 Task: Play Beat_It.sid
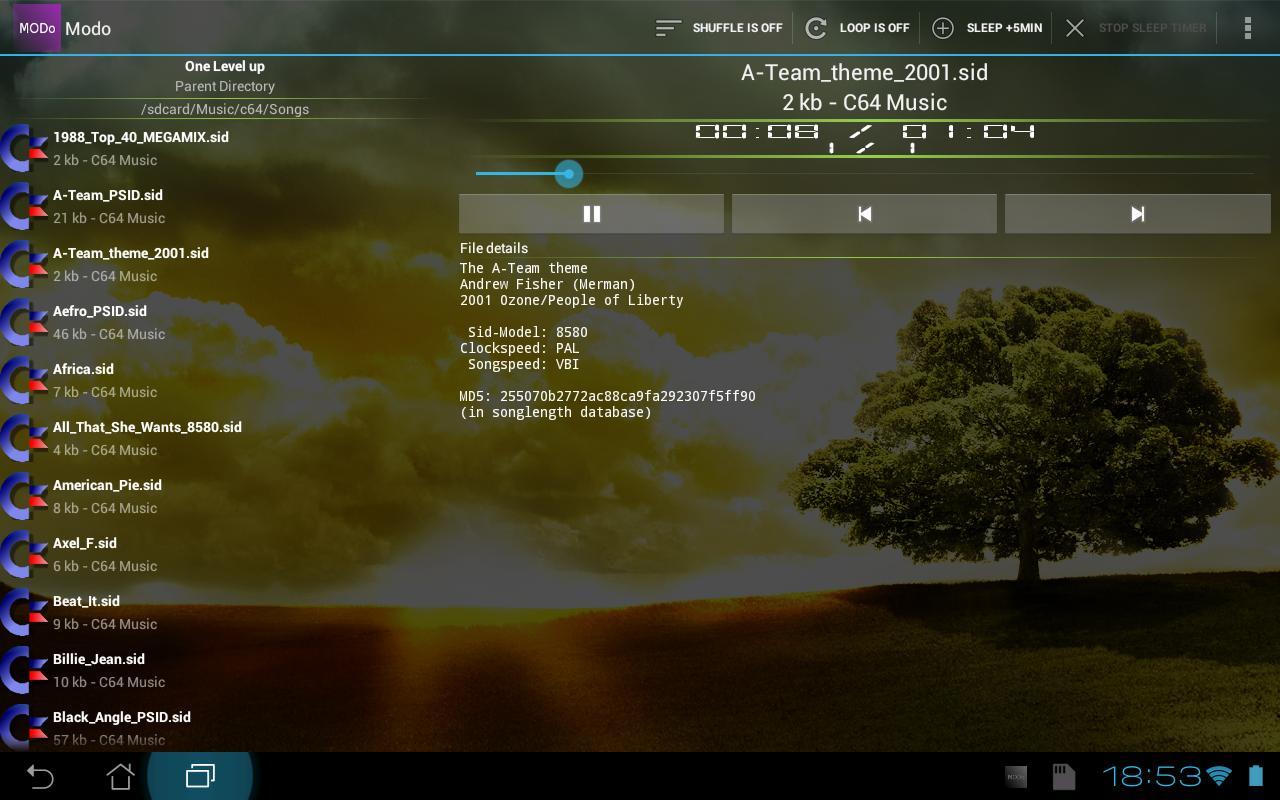(225, 612)
